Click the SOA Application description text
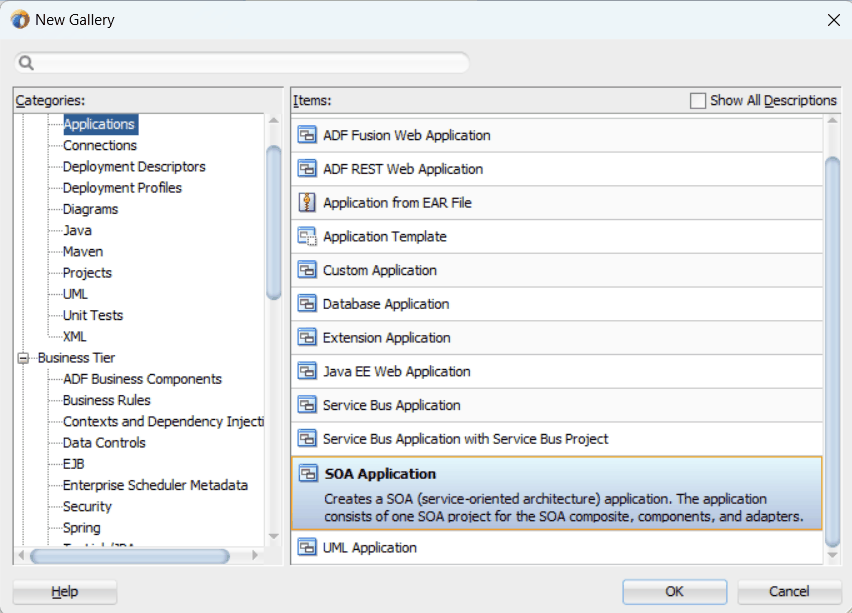The width and height of the screenshot is (852, 613). (563, 507)
